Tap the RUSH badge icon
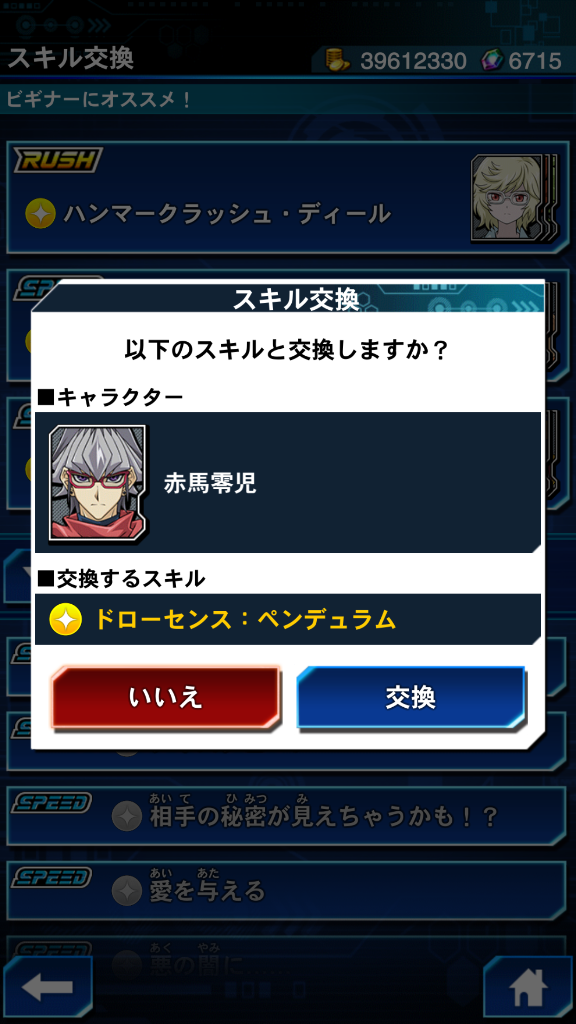 57,160
